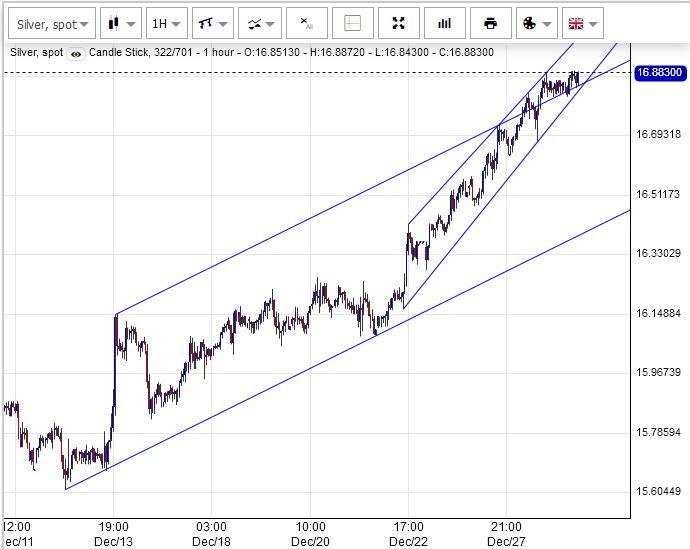This screenshot has height=549, width=690.
Task: Click the 17:00 Dec/22 time label
Action: [408, 534]
